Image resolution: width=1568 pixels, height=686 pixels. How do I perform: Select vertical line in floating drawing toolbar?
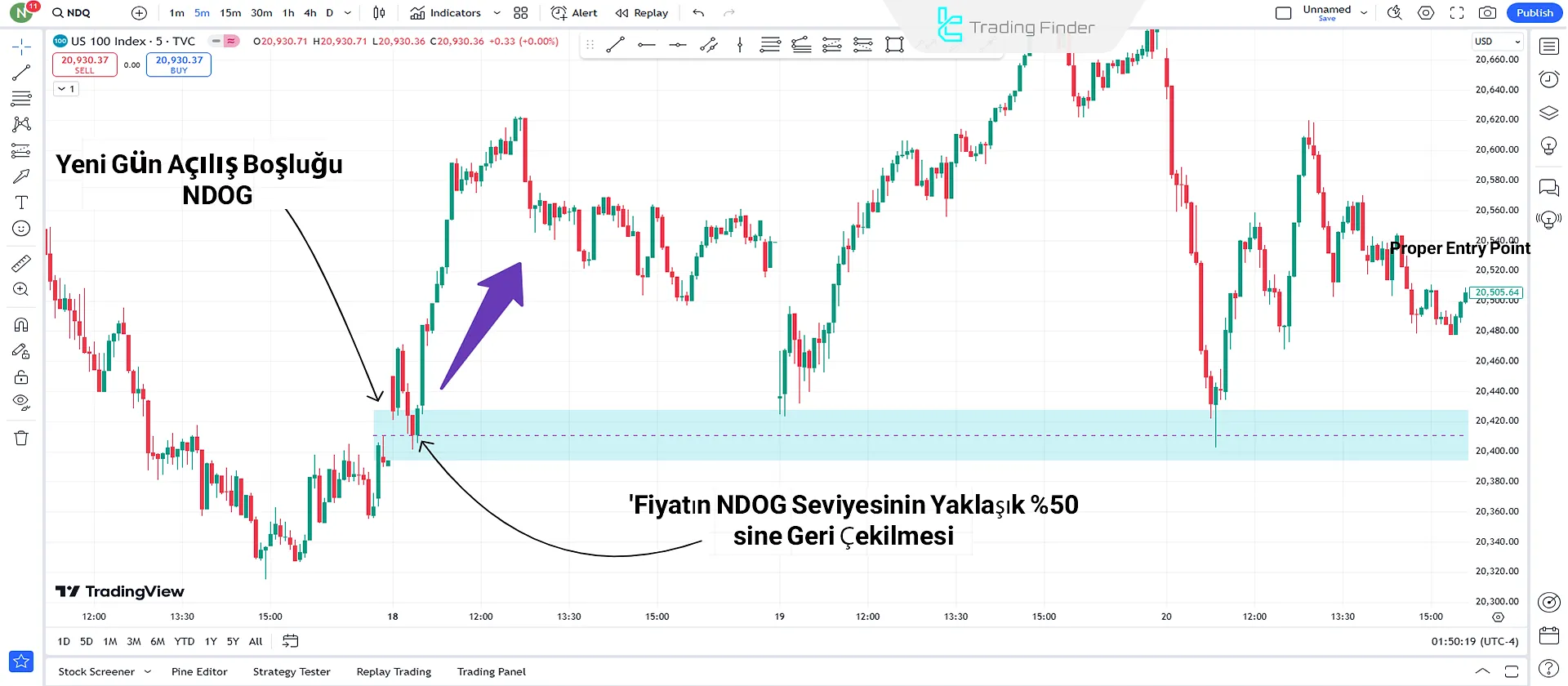tap(739, 45)
